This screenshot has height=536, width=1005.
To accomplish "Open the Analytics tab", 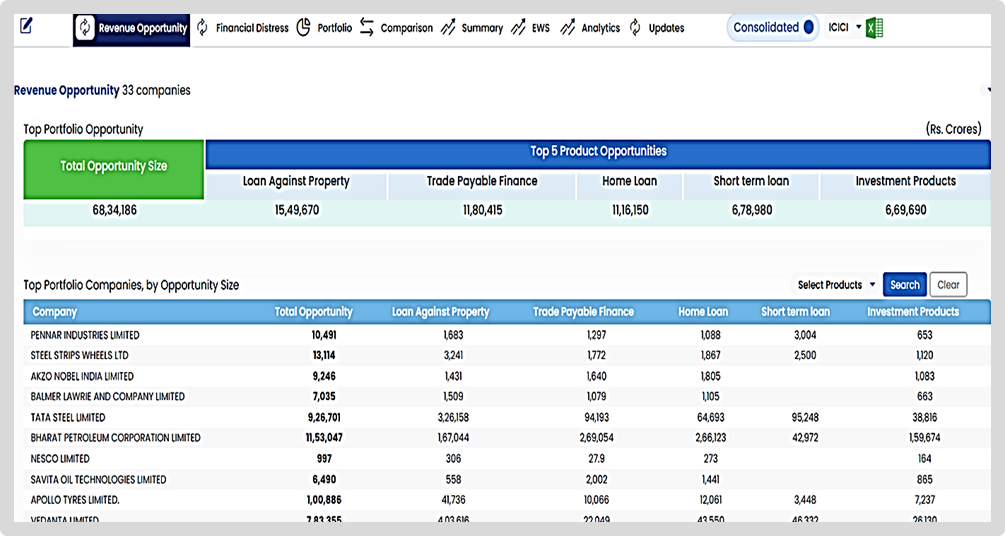I will [x=601, y=28].
